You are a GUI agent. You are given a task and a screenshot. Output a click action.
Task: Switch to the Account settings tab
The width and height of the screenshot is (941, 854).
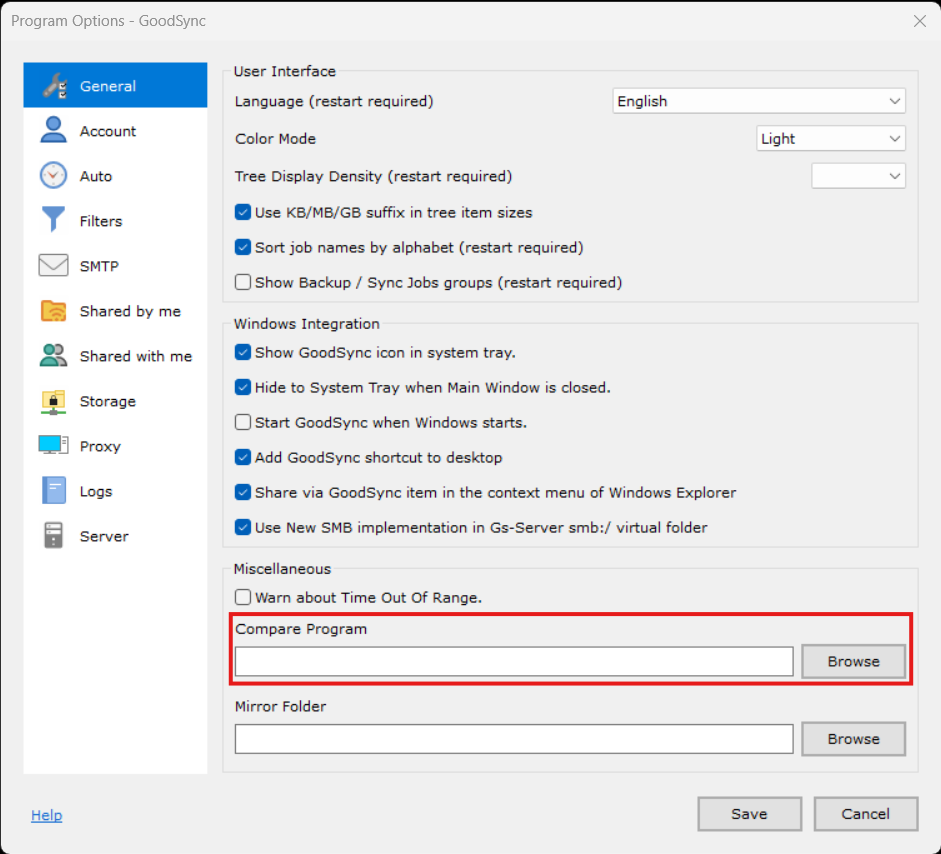click(108, 131)
